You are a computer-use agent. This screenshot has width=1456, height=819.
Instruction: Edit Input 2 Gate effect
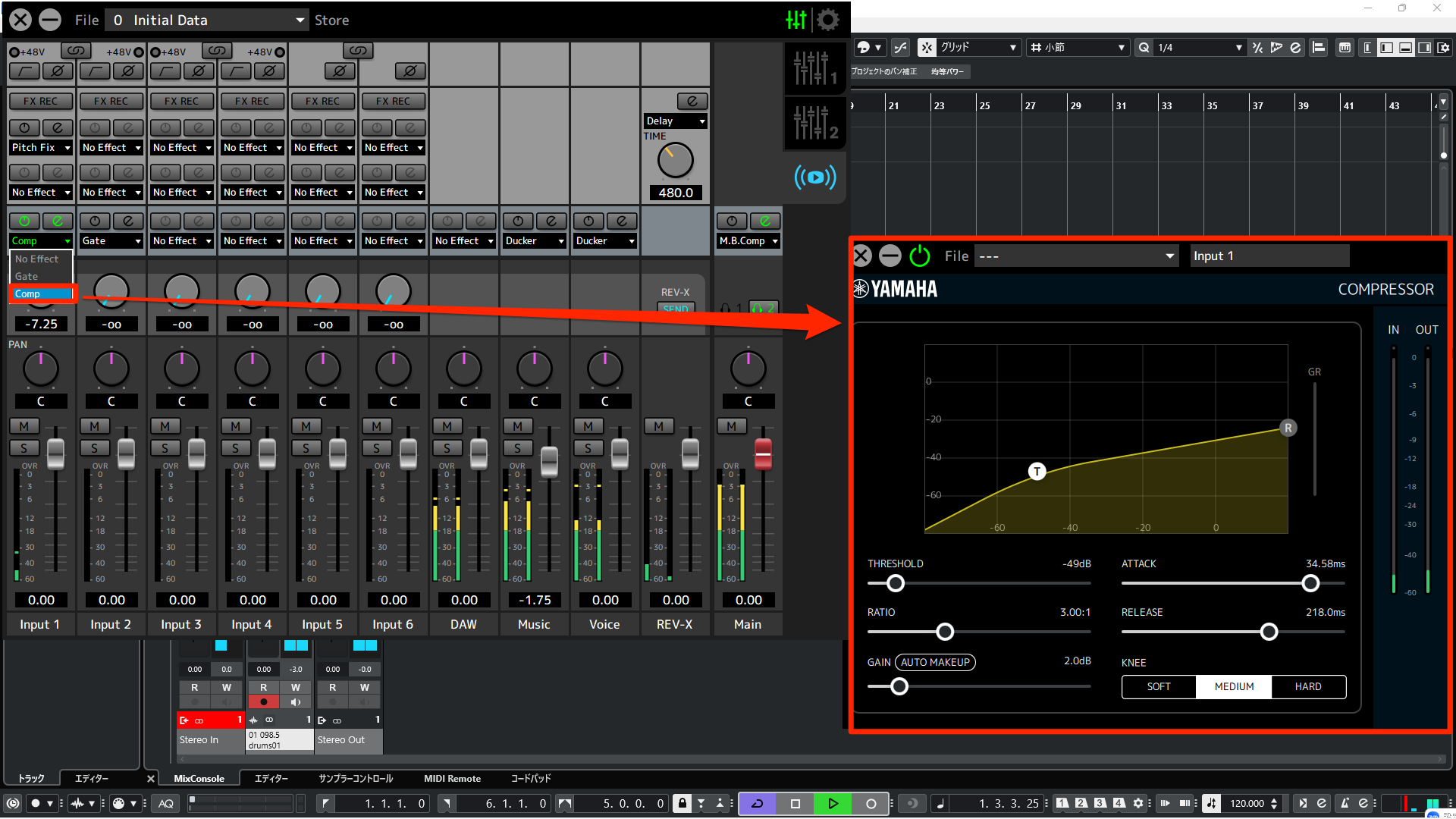[x=128, y=221]
